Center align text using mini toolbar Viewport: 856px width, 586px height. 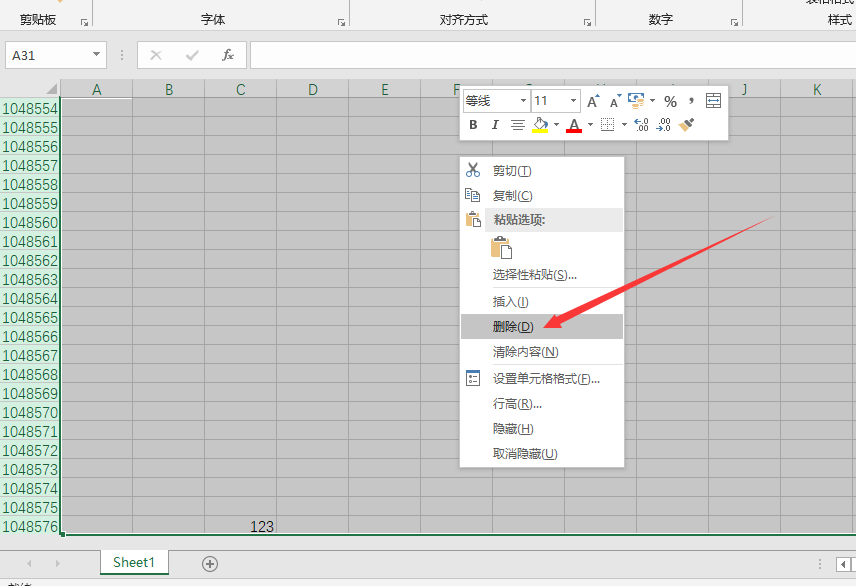(518, 125)
